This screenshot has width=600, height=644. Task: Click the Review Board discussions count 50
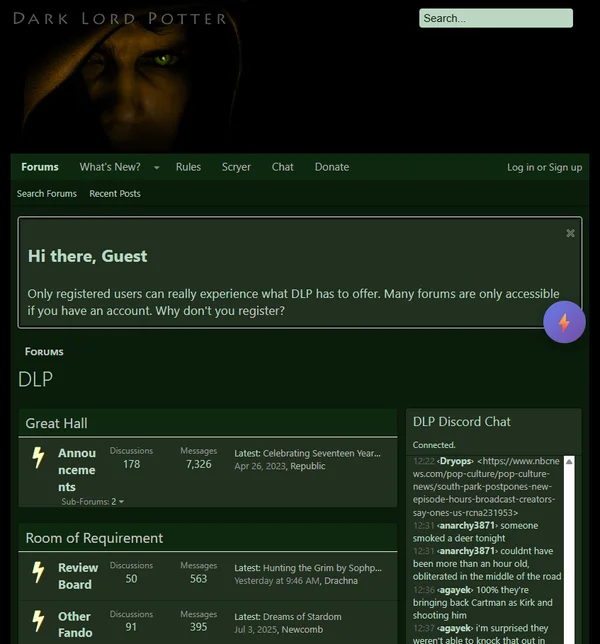(x=131, y=579)
